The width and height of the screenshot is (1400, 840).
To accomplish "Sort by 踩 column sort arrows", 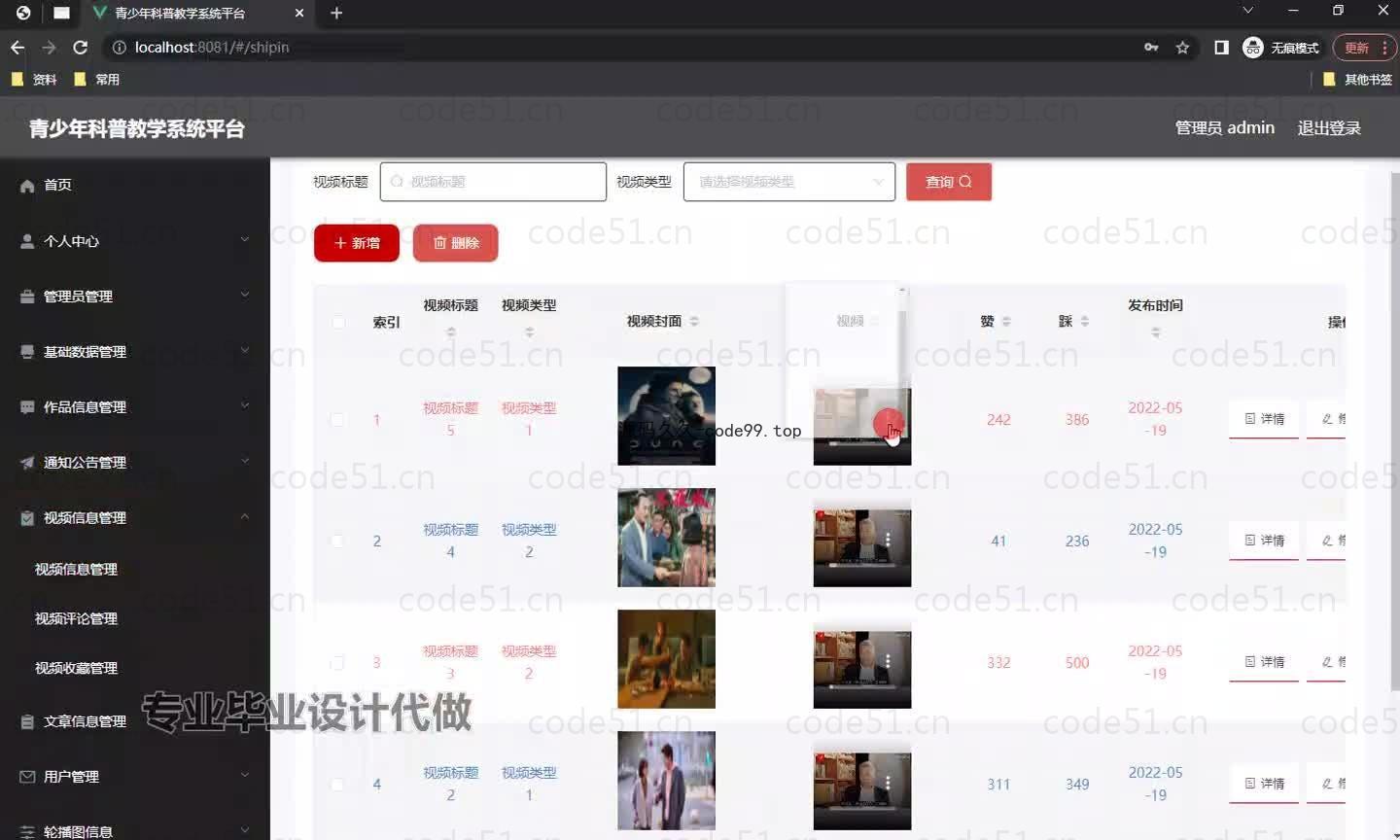I will point(1084,321).
